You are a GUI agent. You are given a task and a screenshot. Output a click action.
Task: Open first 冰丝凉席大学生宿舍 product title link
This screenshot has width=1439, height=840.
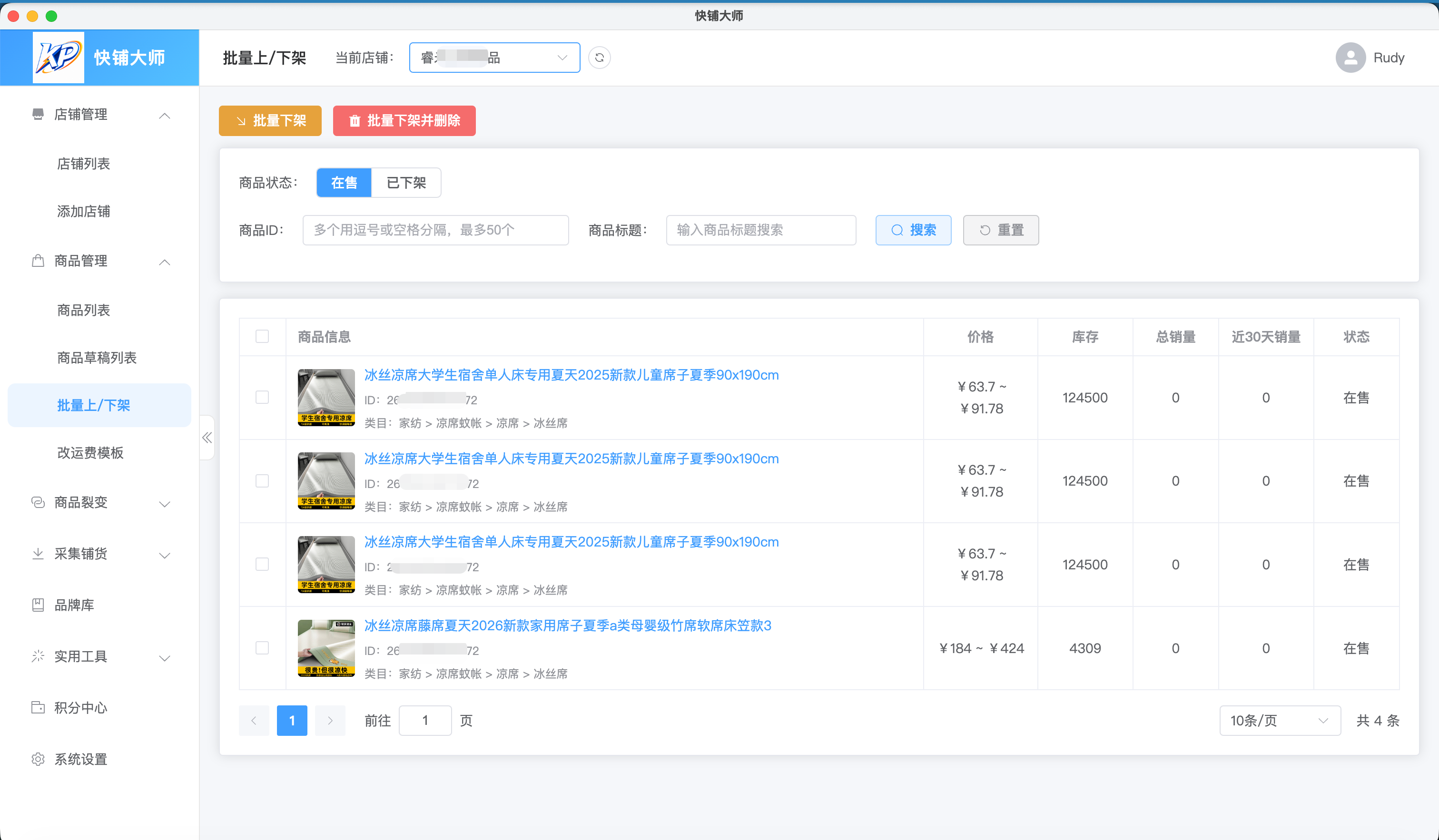(571, 375)
